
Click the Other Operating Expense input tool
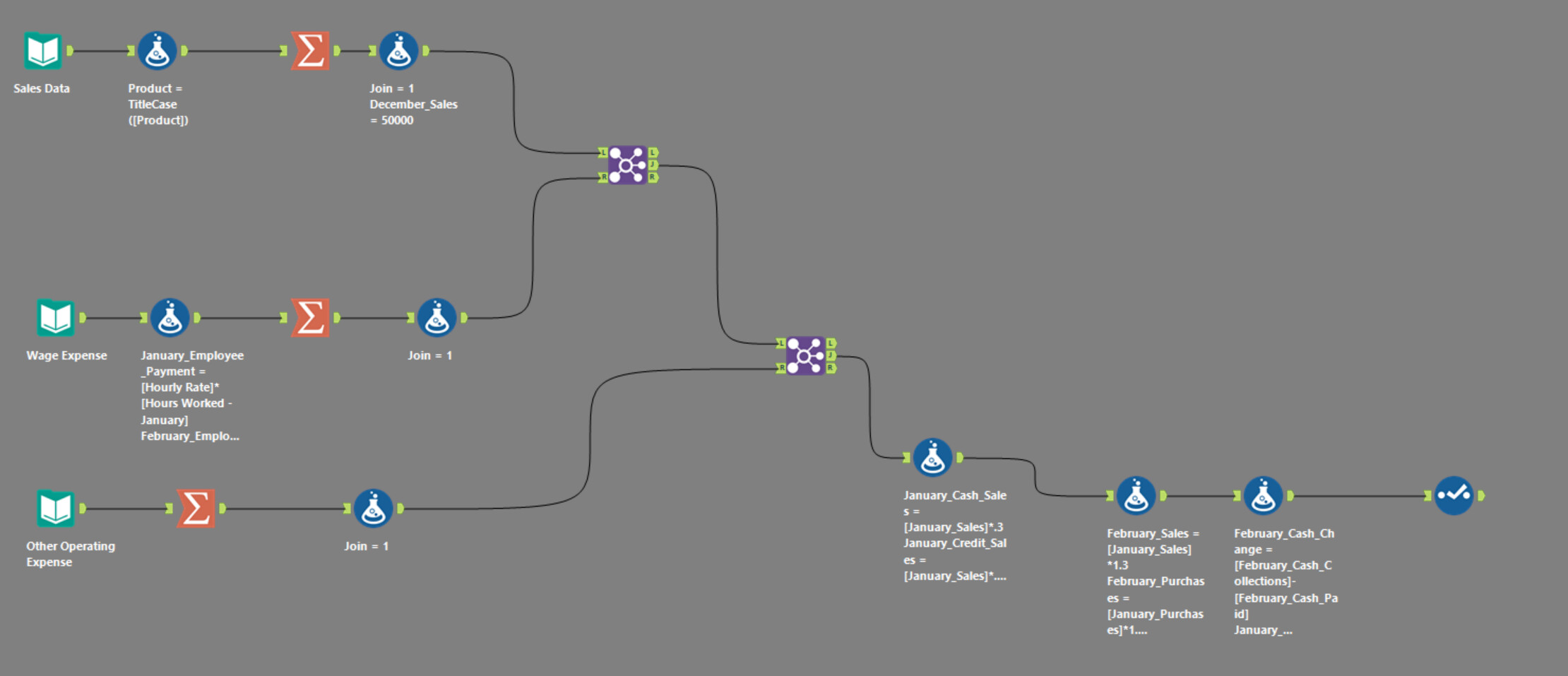click(x=55, y=509)
